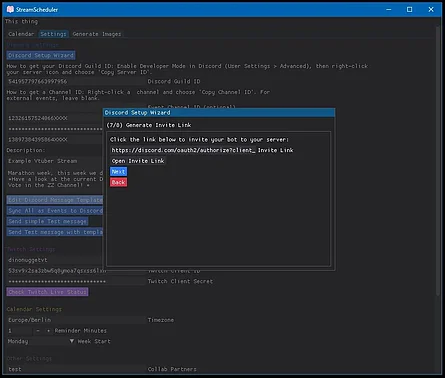Screen dimensions: 445x378
Task: Click the 'Discord Guild ID' label
Action: (x=174, y=82)
